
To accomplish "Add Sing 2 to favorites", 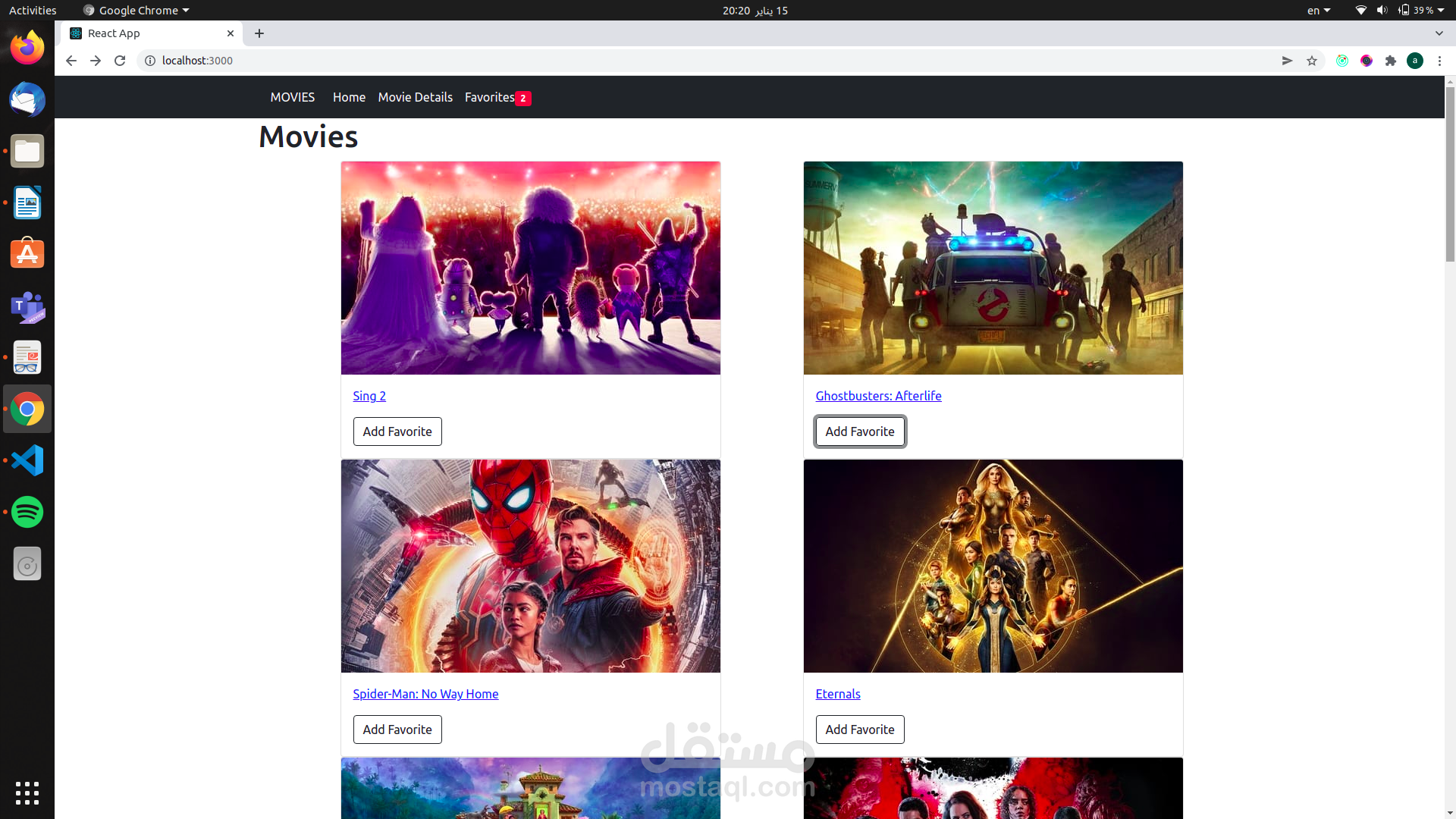I will pos(397,431).
